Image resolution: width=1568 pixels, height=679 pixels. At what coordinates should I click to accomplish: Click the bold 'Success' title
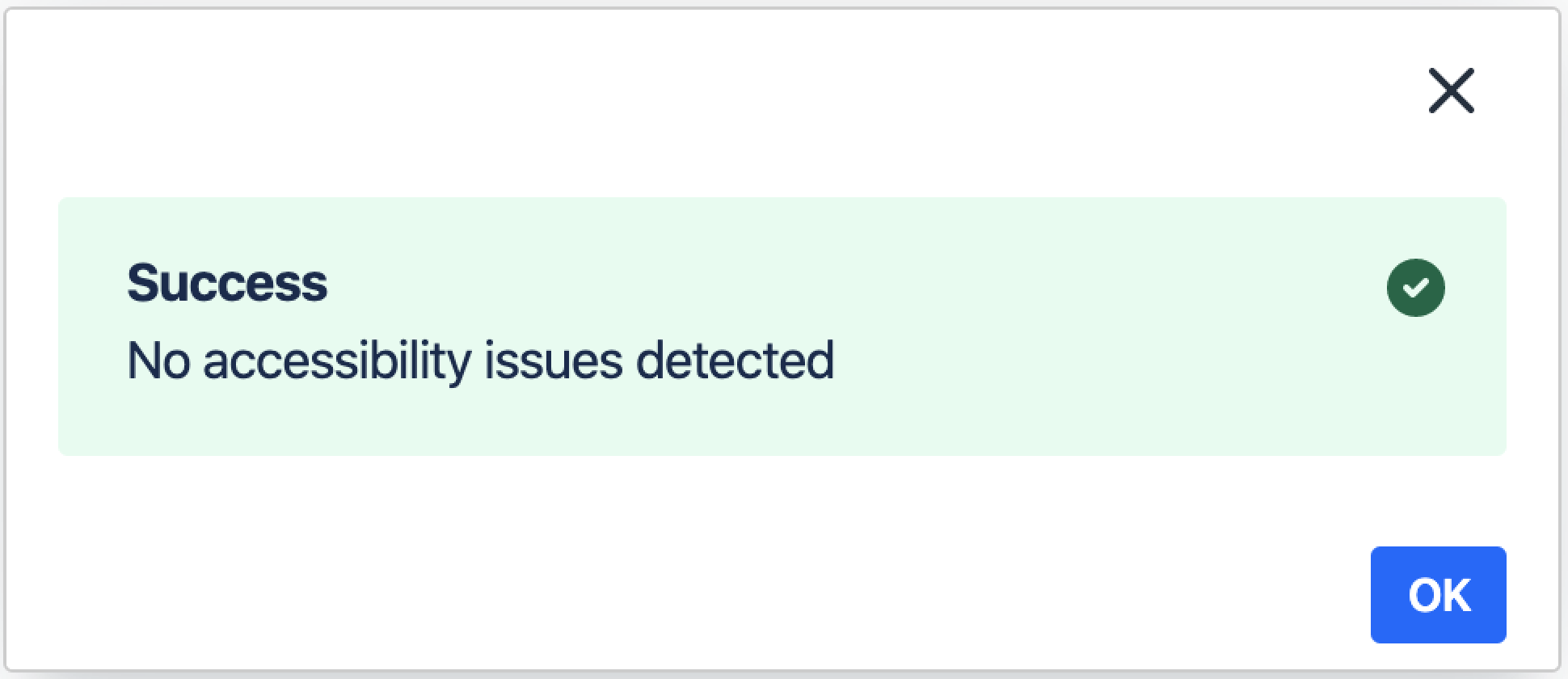click(x=227, y=283)
